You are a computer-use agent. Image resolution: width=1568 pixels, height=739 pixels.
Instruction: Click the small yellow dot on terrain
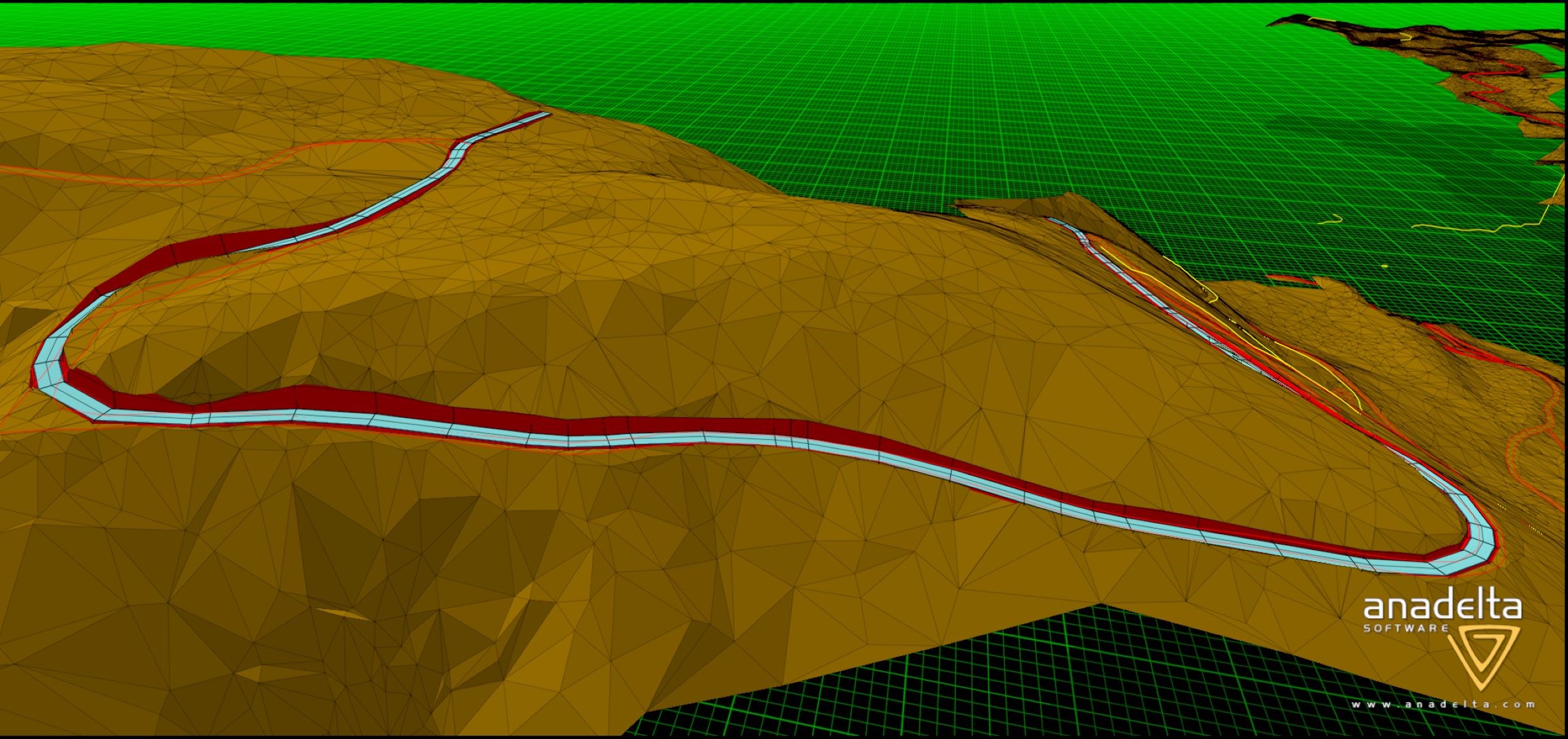point(1384,266)
